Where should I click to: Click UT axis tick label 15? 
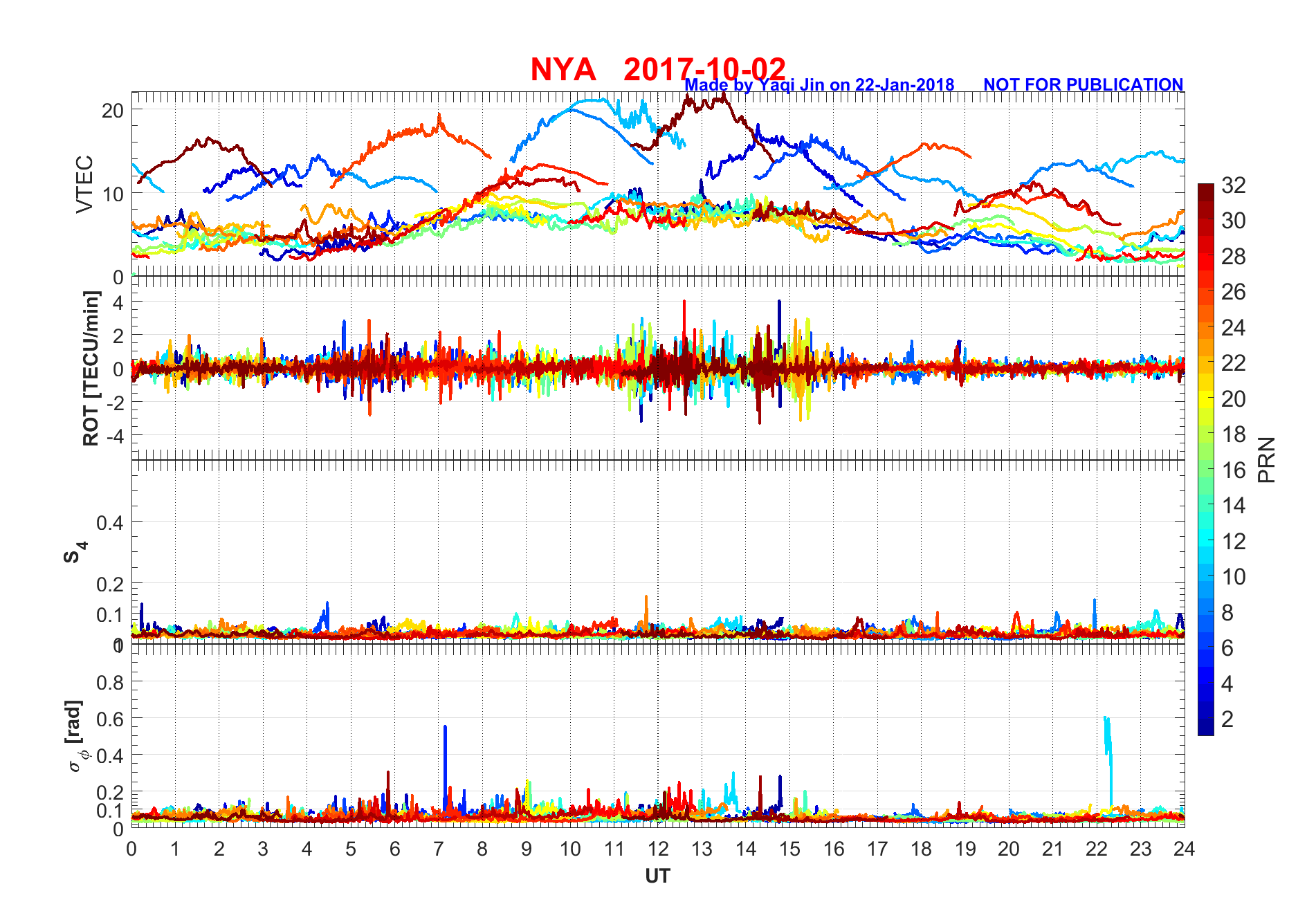coord(789,849)
